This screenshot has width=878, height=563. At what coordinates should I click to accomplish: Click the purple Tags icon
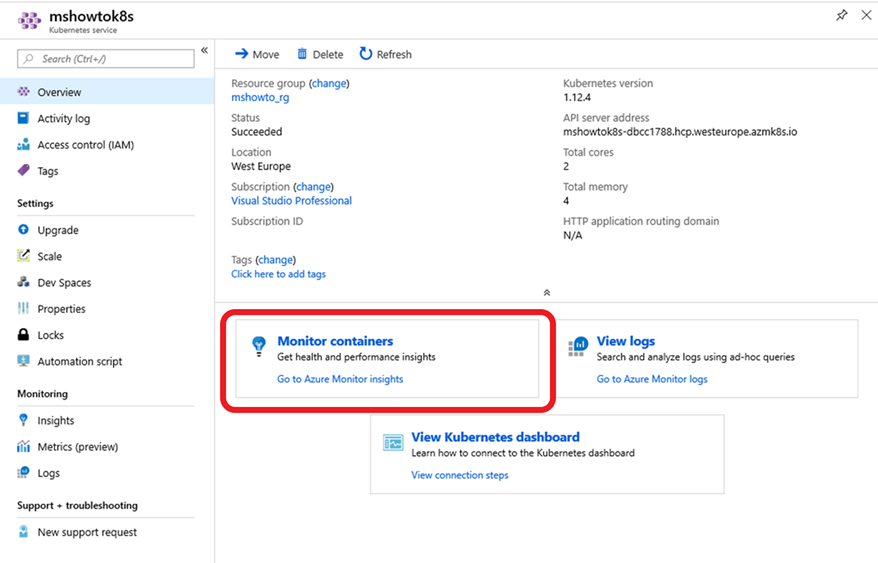24,170
